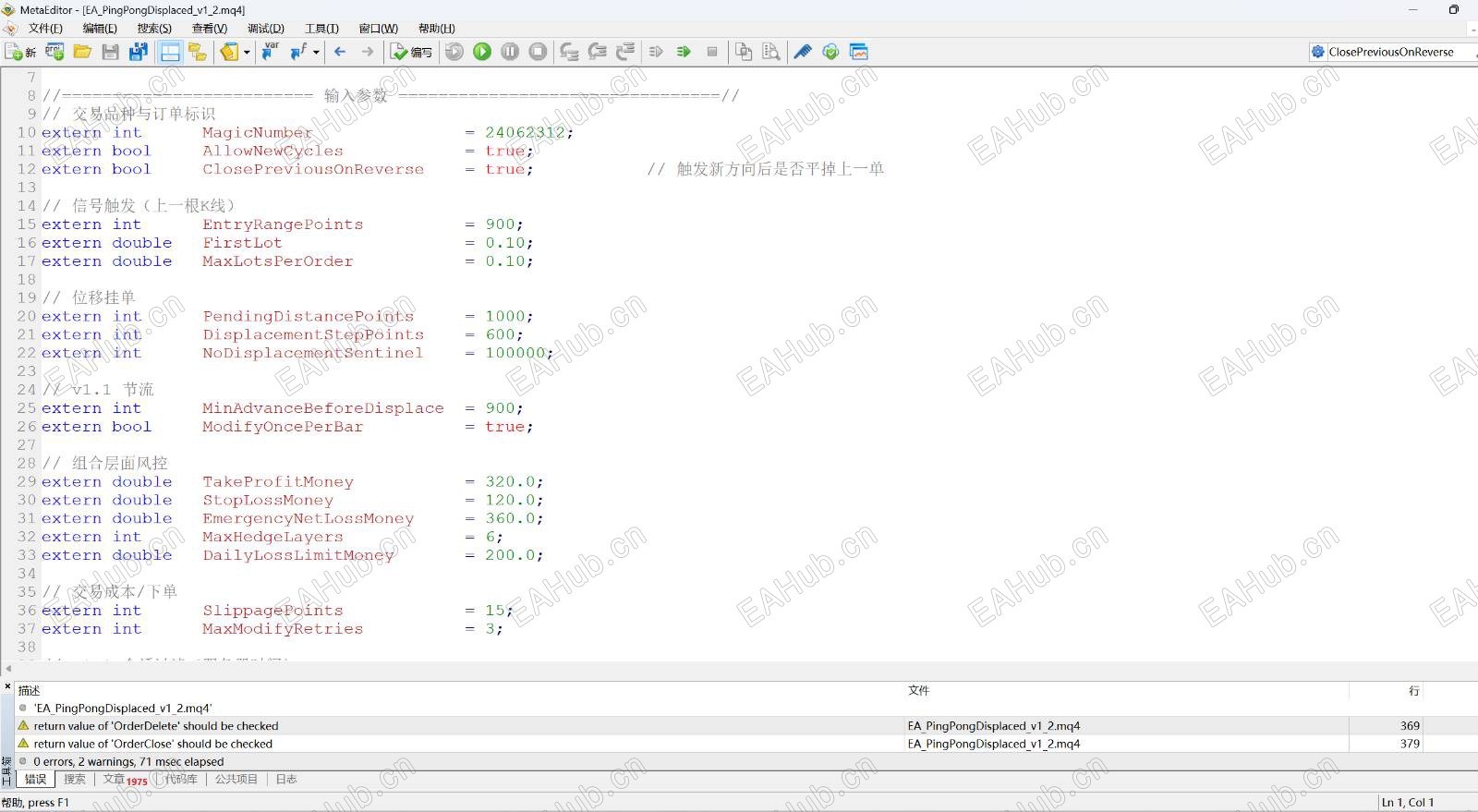This screenshot has height=812, width=1478.
Task: Click the Stop debugging icon
Action: coord(538,52)
